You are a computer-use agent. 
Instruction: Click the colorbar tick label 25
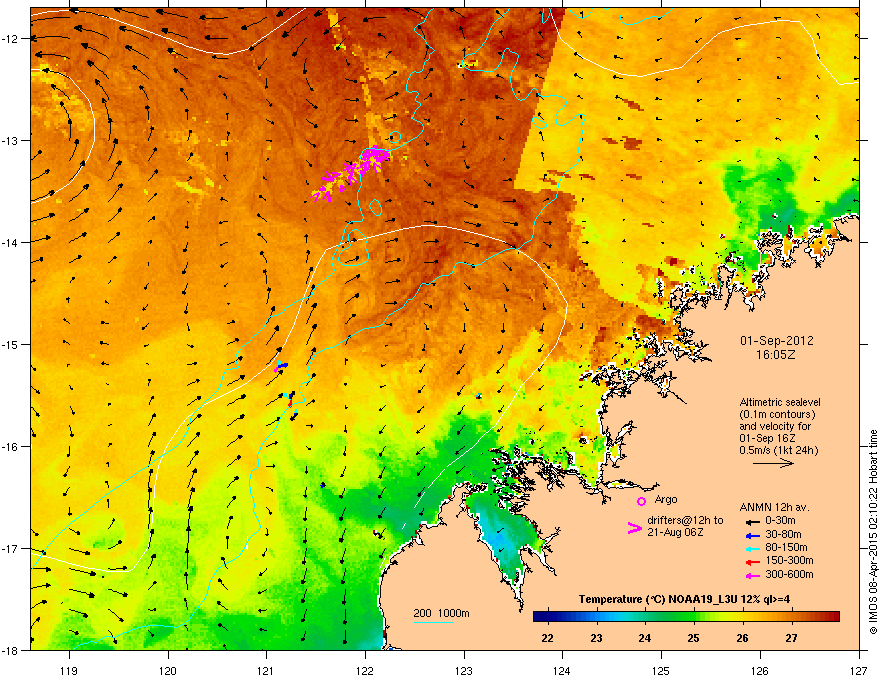click(694, 638)
